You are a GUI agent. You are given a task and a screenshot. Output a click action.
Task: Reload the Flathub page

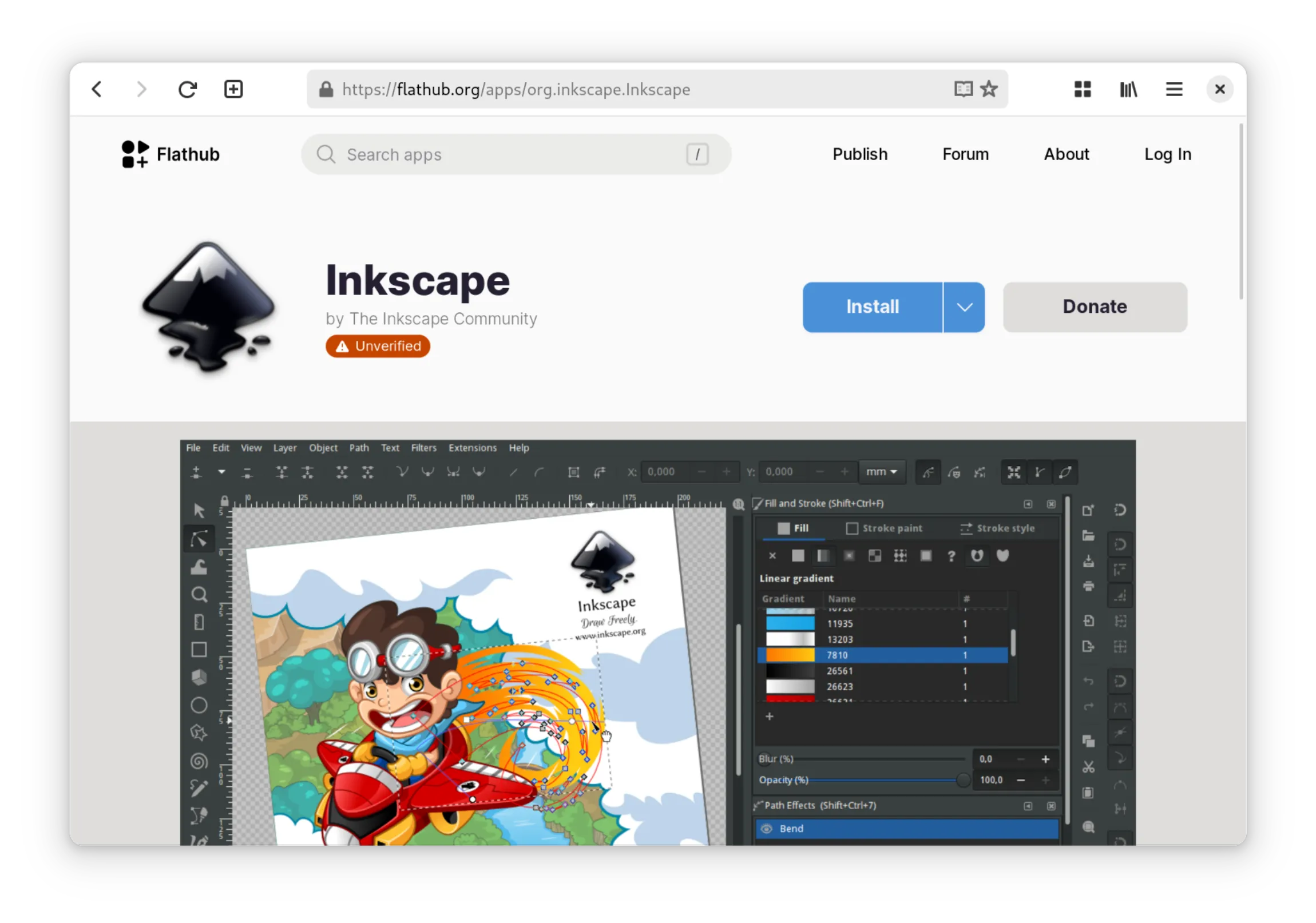tap(188, 89)
